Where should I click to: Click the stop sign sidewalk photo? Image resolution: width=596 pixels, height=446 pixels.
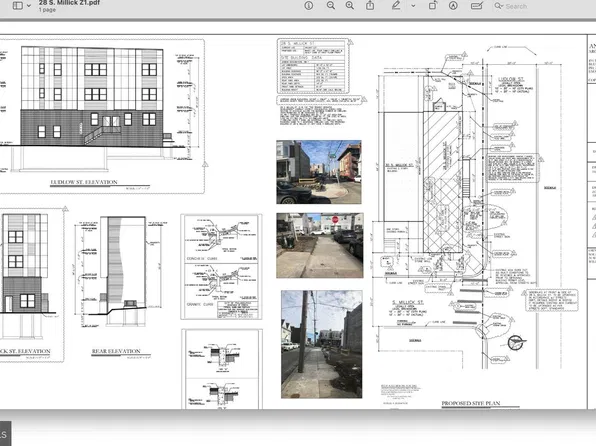pyautogui.click(x=320, y=245)
